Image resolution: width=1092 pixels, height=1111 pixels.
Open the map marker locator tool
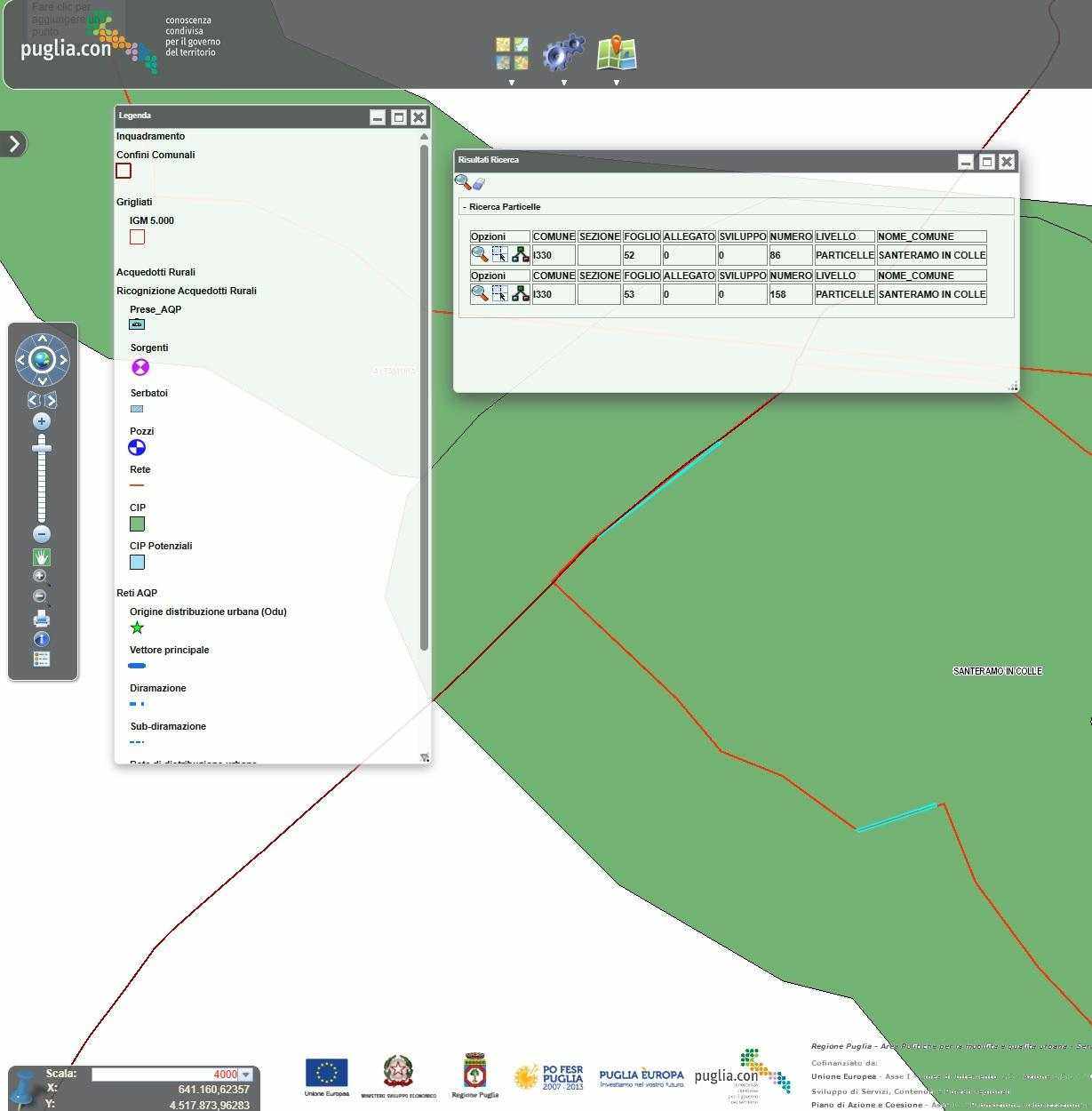(x=616, y=53)
